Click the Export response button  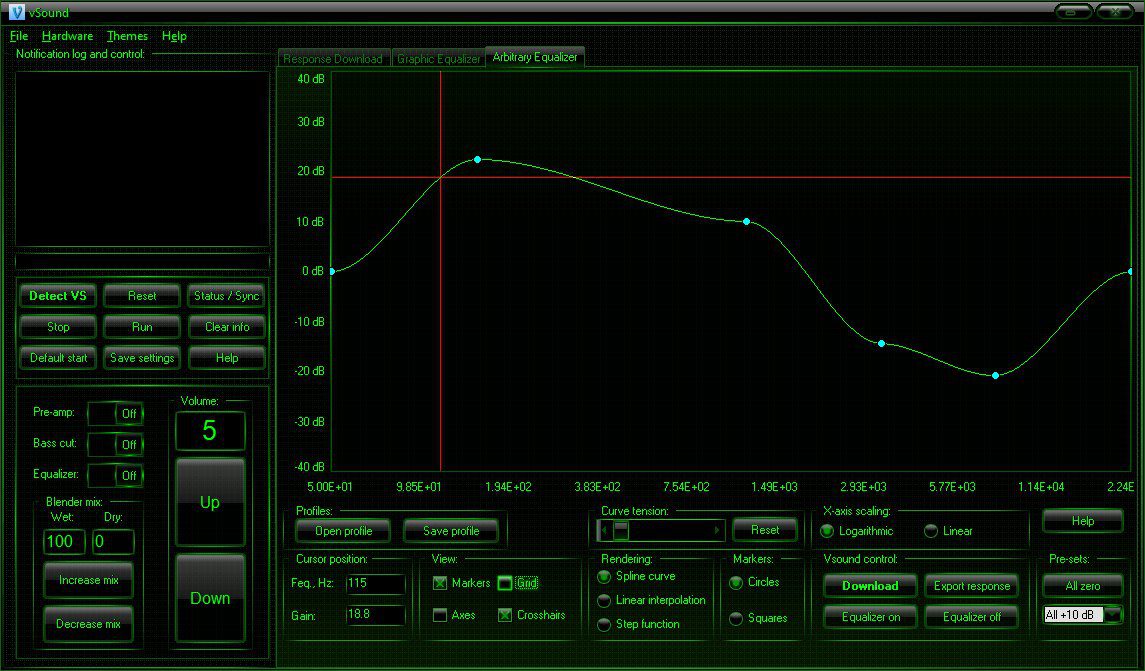click(x=971, y=586)
